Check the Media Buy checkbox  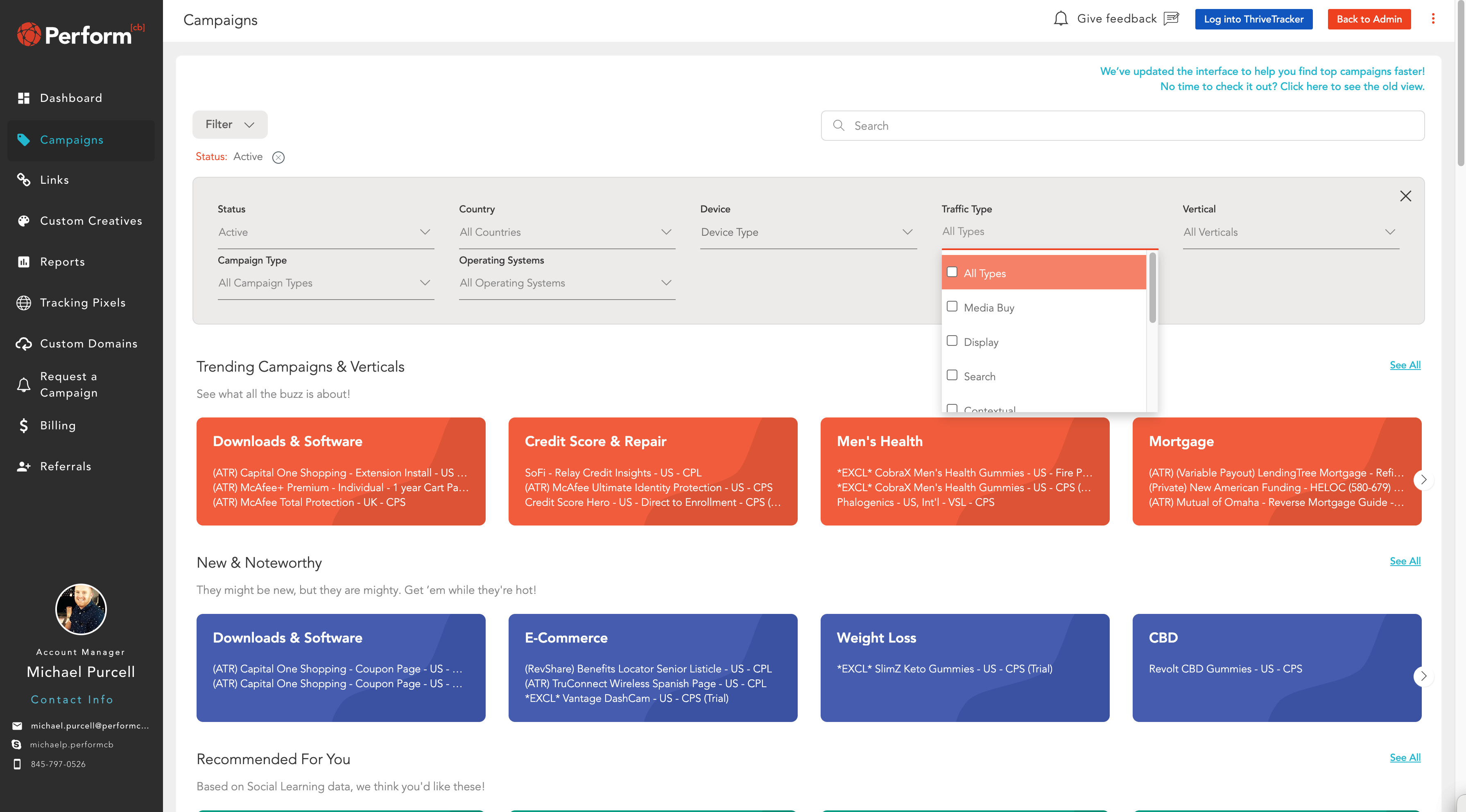coord(952,307)
